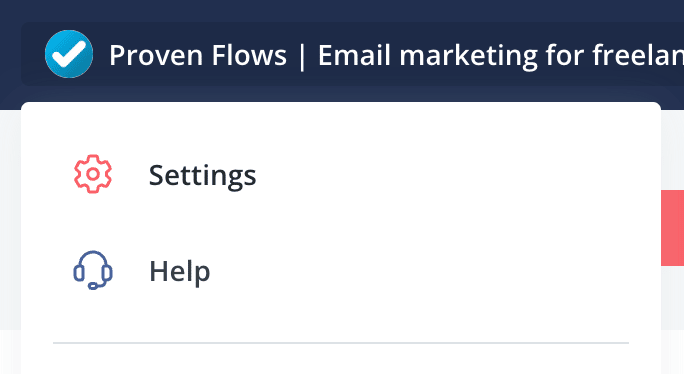684x374 pixels.
Task: Click the pipe separator after 'Proven Flows'
Action: pos(302,56)
